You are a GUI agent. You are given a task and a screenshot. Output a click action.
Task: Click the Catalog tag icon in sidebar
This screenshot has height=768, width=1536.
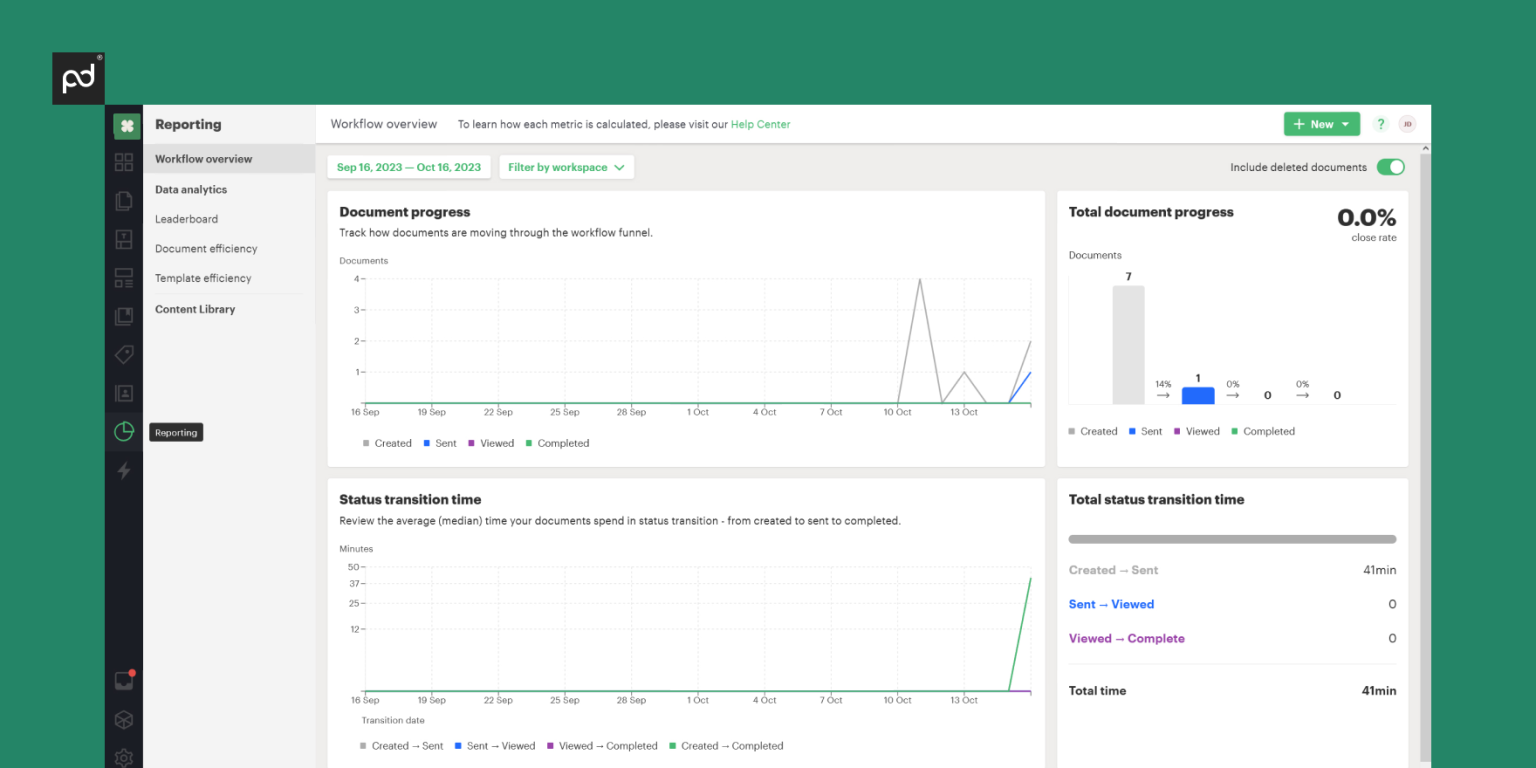click(x=124, y=355)
